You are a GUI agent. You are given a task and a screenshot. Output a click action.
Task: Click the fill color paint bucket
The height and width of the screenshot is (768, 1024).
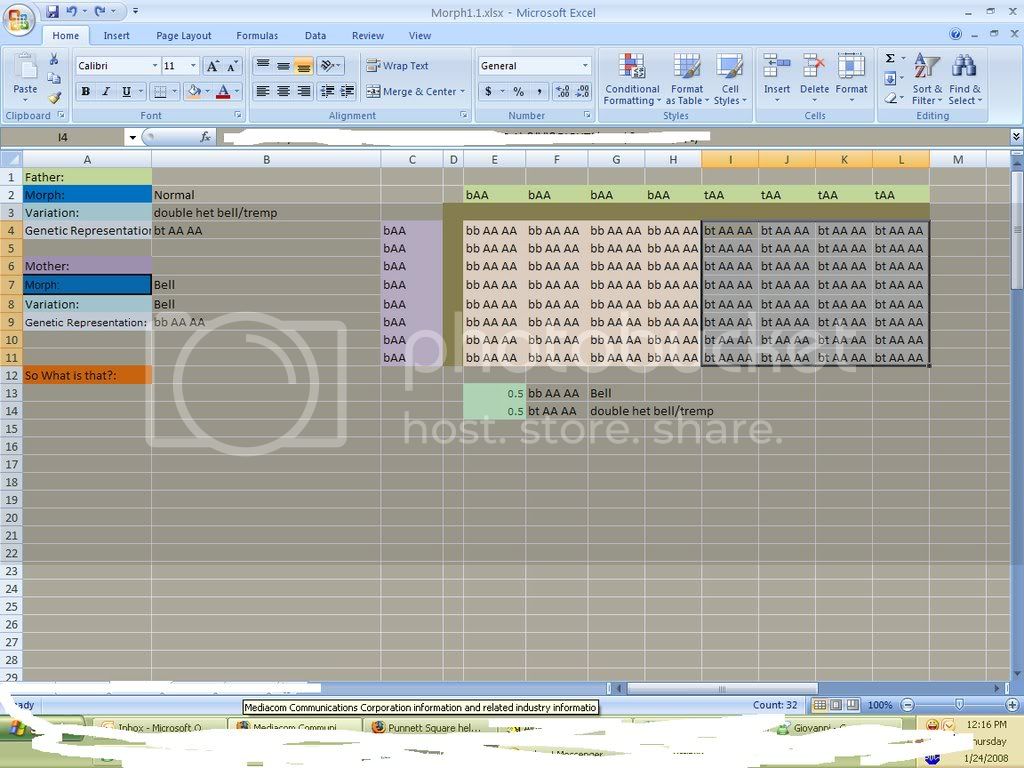point(194,92)
